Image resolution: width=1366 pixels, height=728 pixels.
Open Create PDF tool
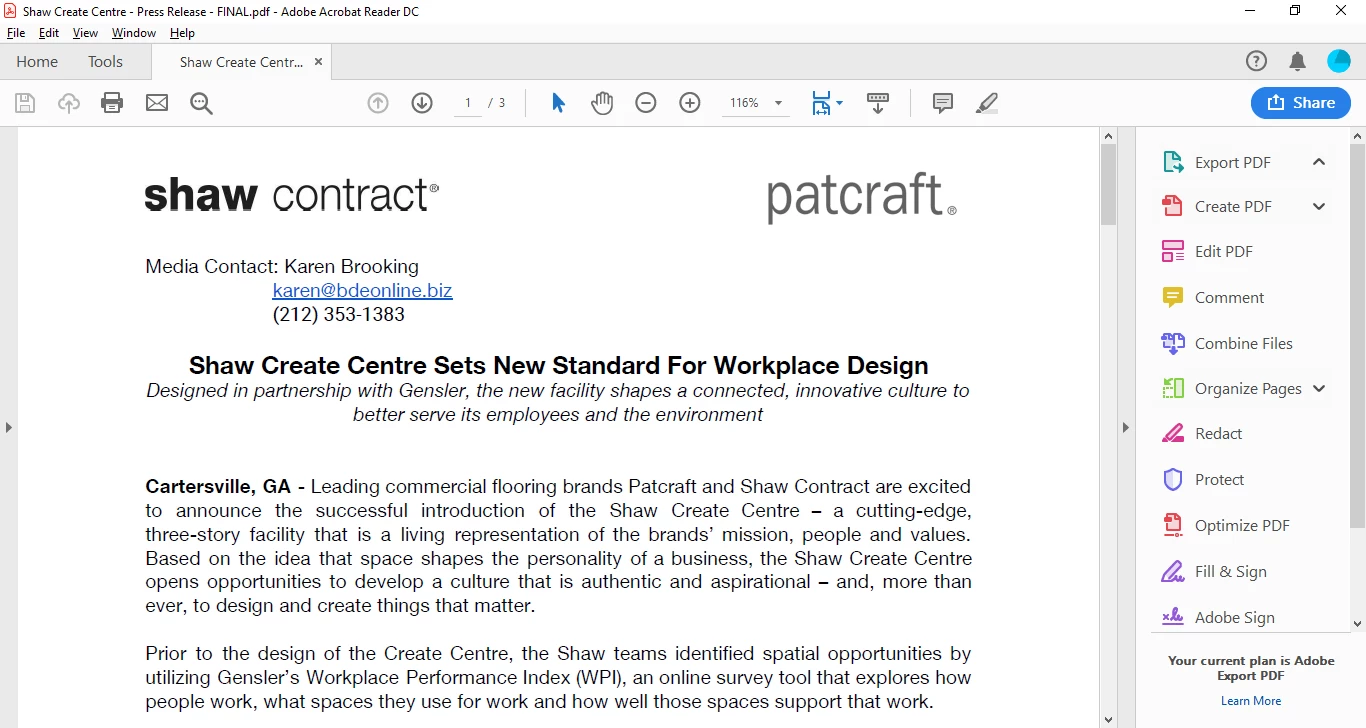click(1232, 206)
